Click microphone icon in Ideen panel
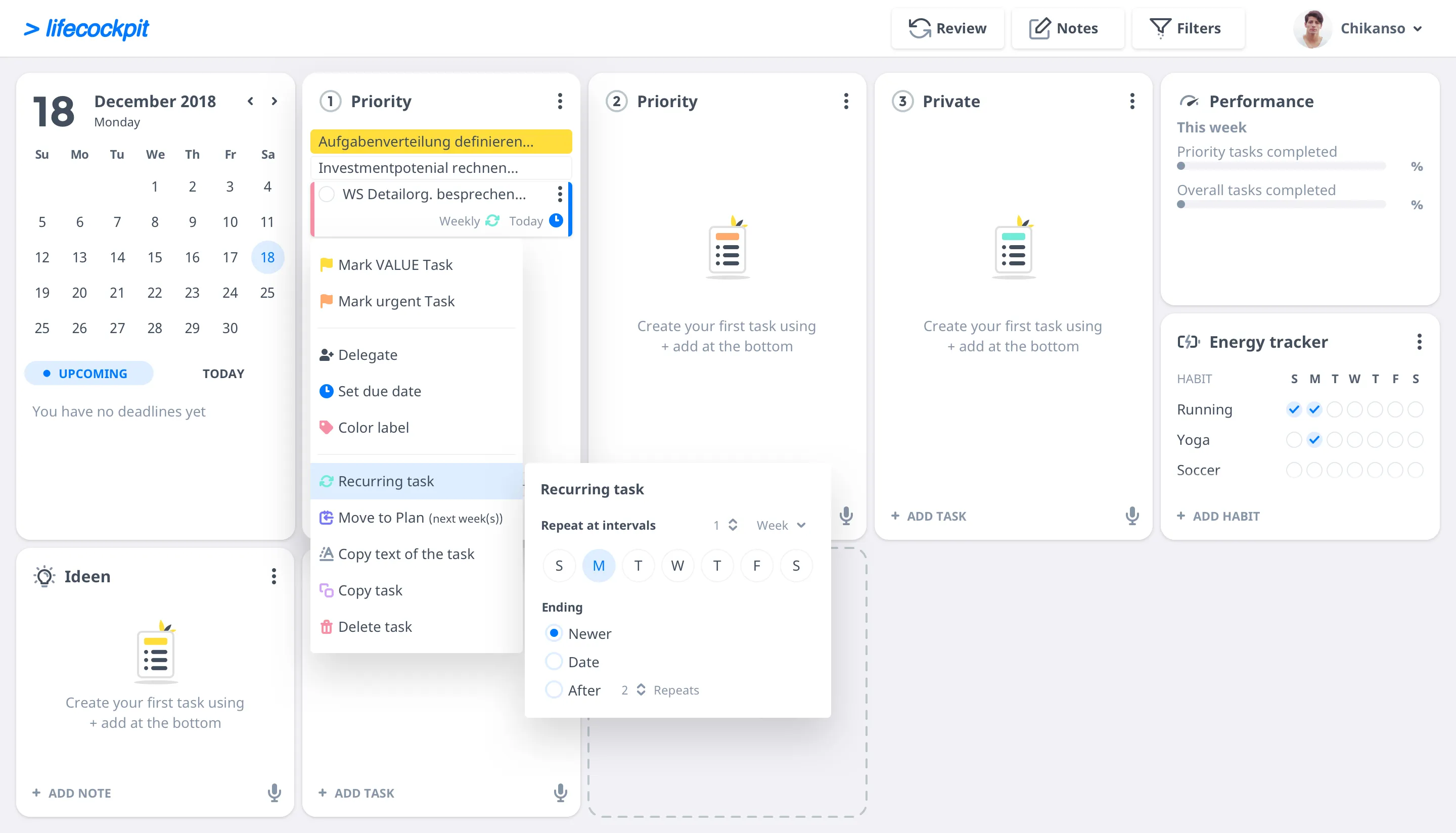 pyautogui.click(x=274, y=793)
